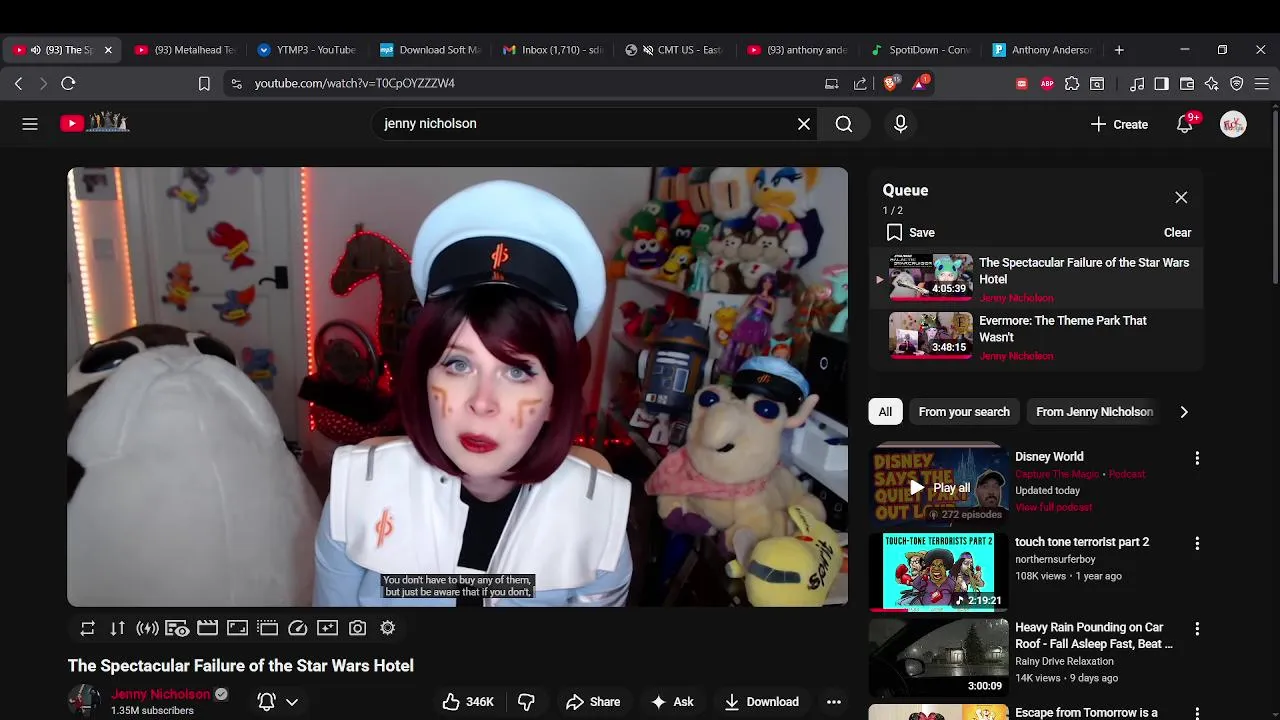Viewport: 1280px width, 720px height.
Task: Click the Ask button
Action: (672, 702)
